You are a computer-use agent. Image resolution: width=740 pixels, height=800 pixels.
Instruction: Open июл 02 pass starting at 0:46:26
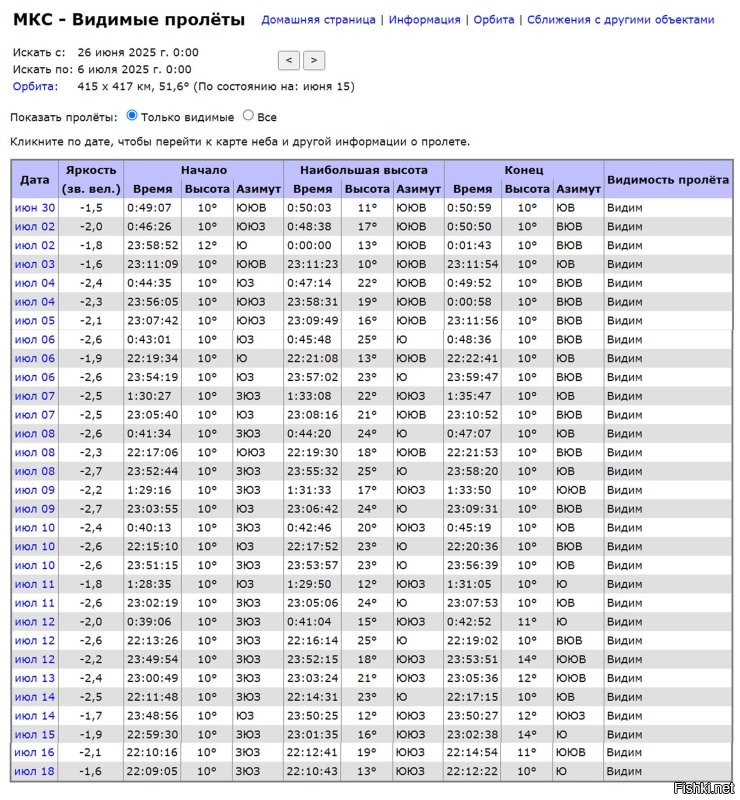pos(35,227)
